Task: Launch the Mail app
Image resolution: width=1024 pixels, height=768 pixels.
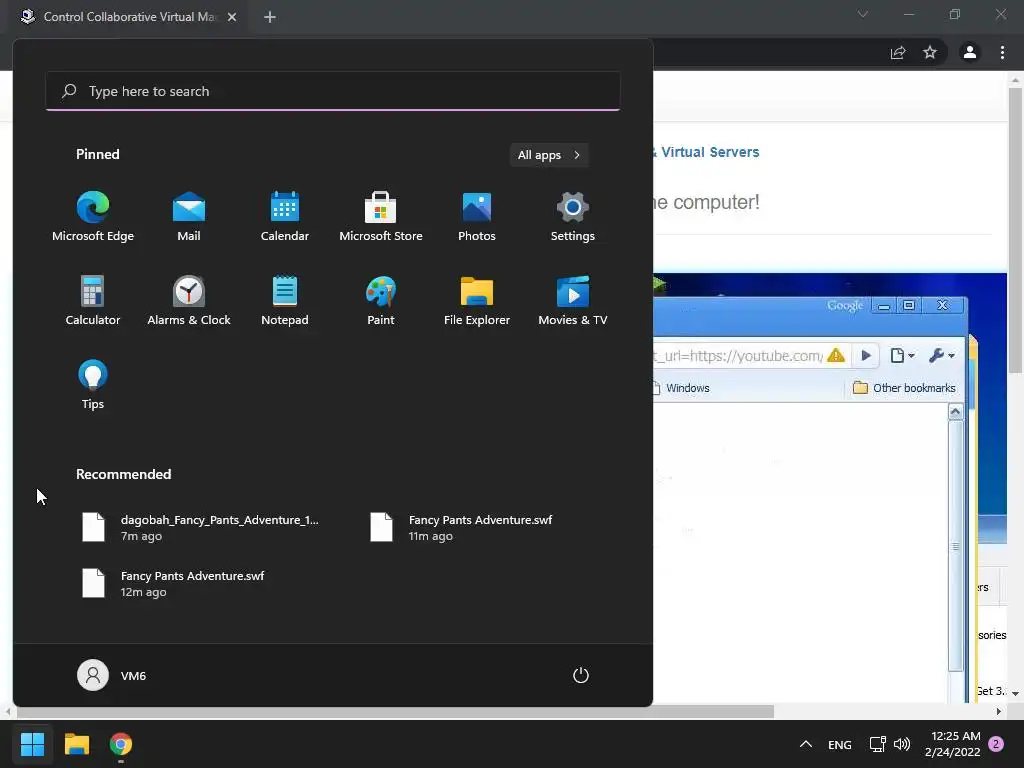Action: (x=189, y=217)
